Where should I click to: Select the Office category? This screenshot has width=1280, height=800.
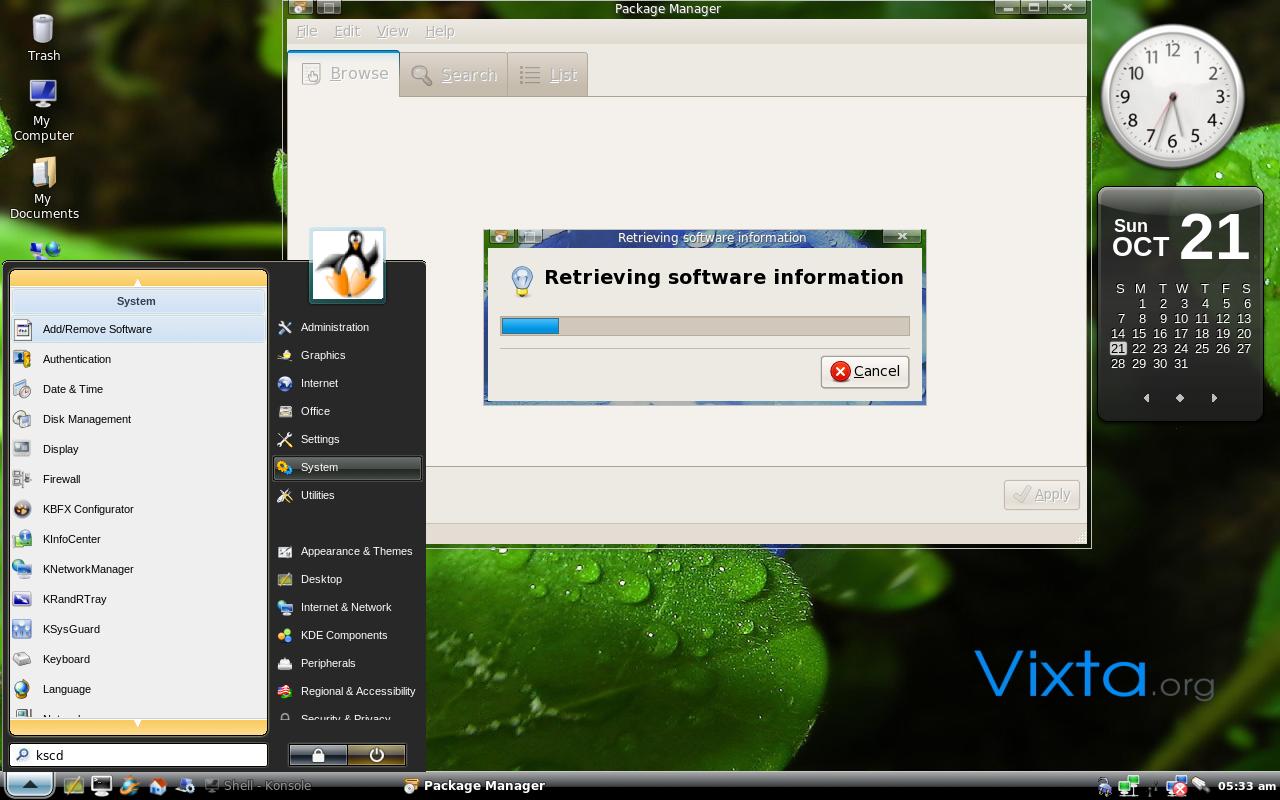[347, 411]
